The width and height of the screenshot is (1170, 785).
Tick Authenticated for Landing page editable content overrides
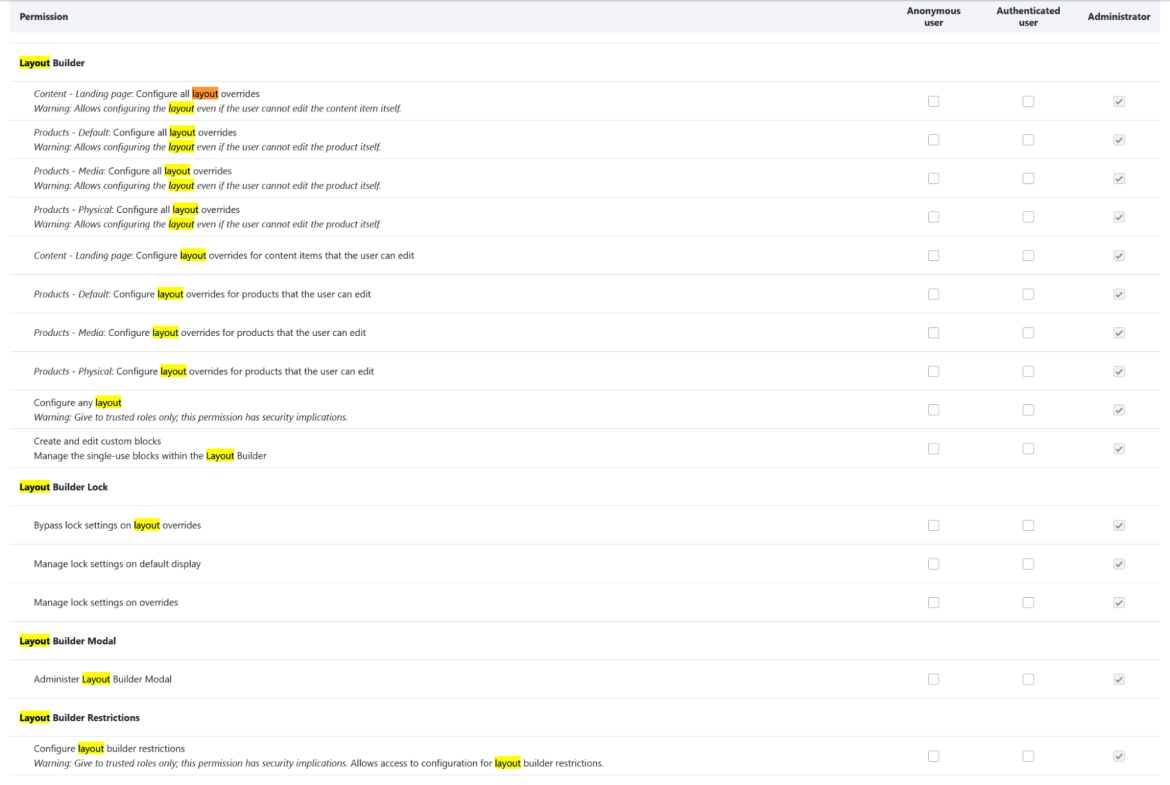(x=1028, y=256)
